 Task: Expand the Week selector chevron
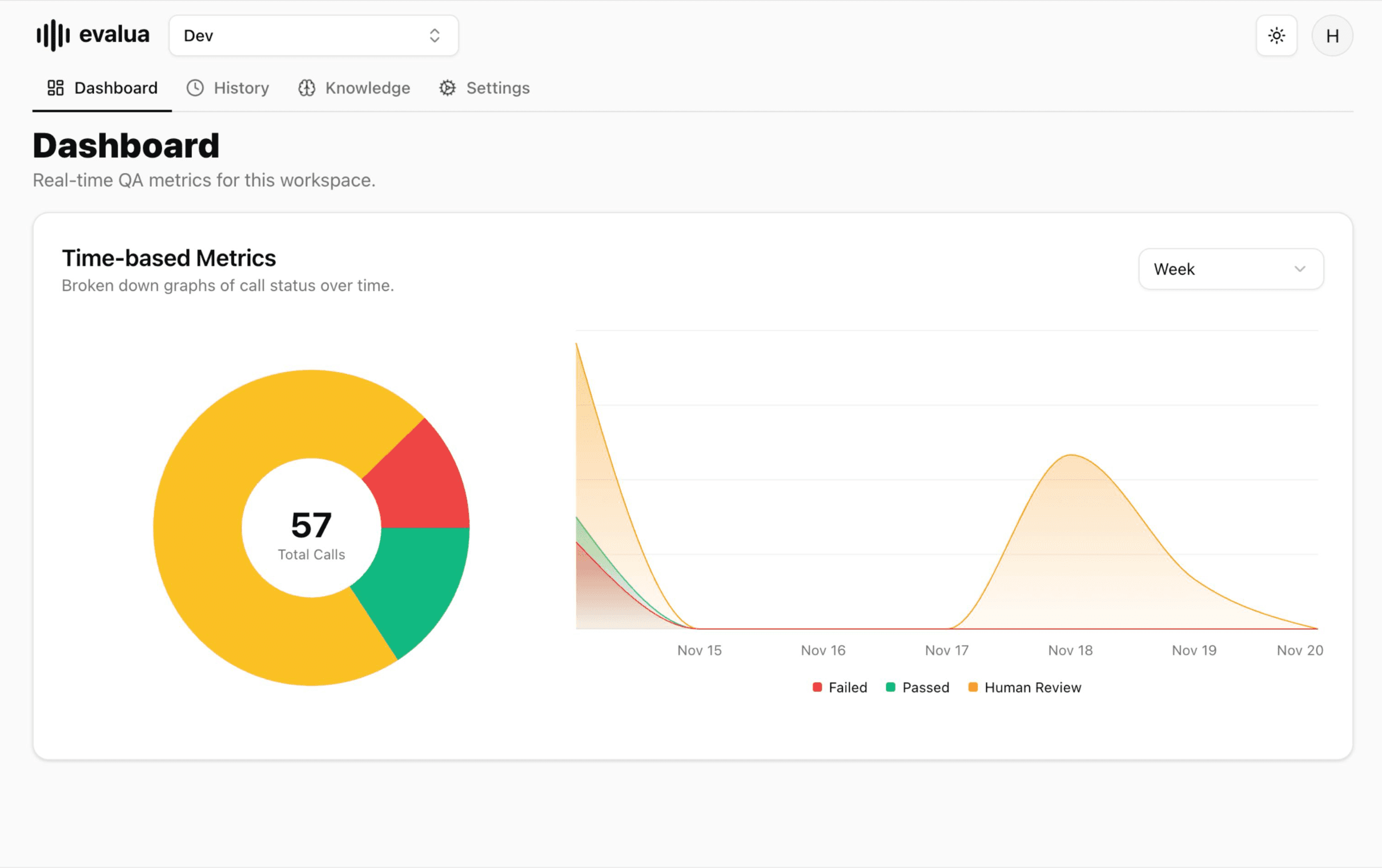pos(1300,268)
